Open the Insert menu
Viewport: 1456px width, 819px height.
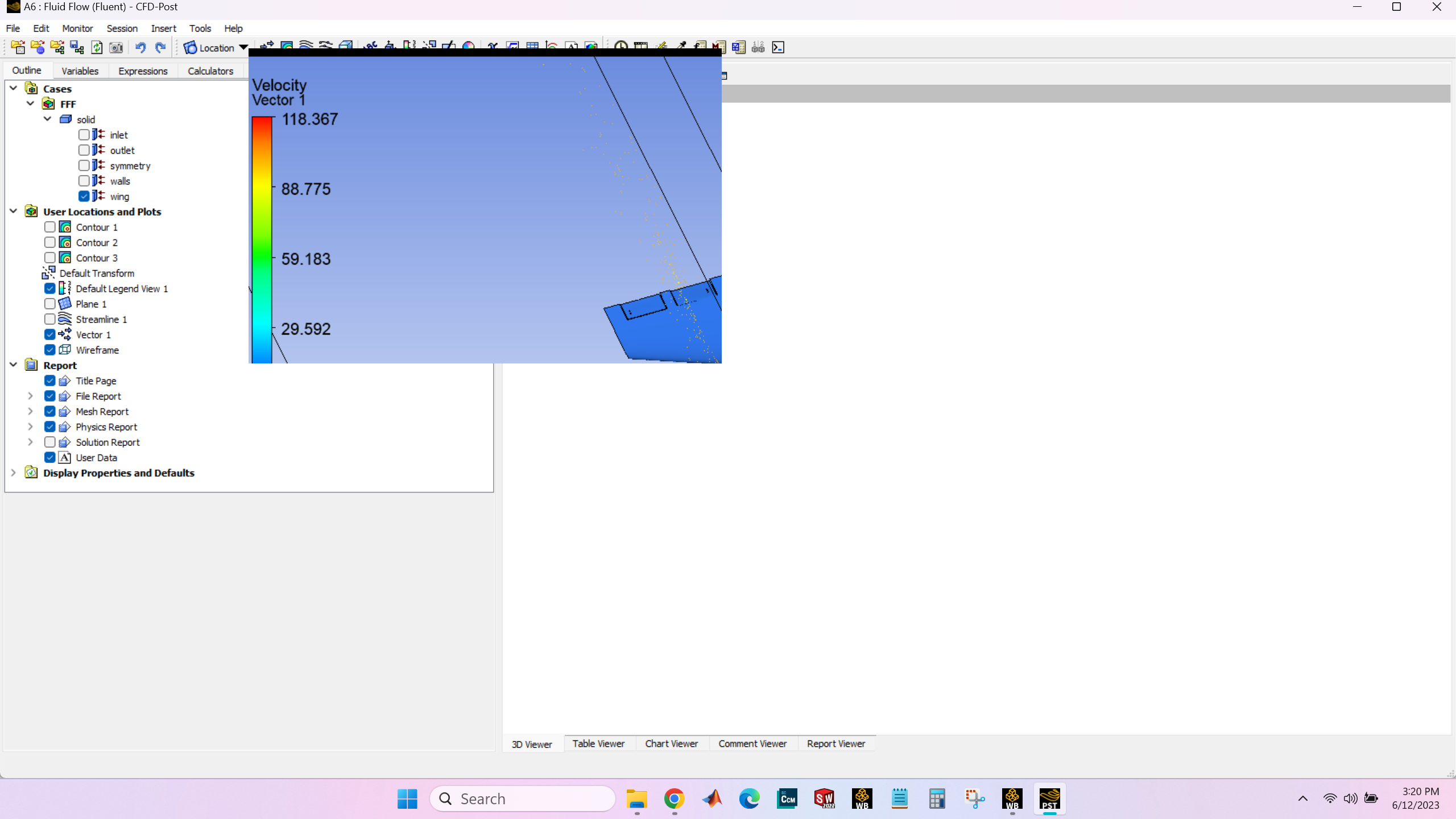click(x=163, y=28)
